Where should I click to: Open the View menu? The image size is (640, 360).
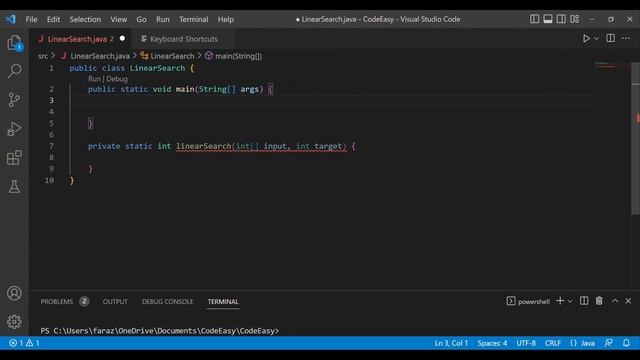tap(118, 19)
